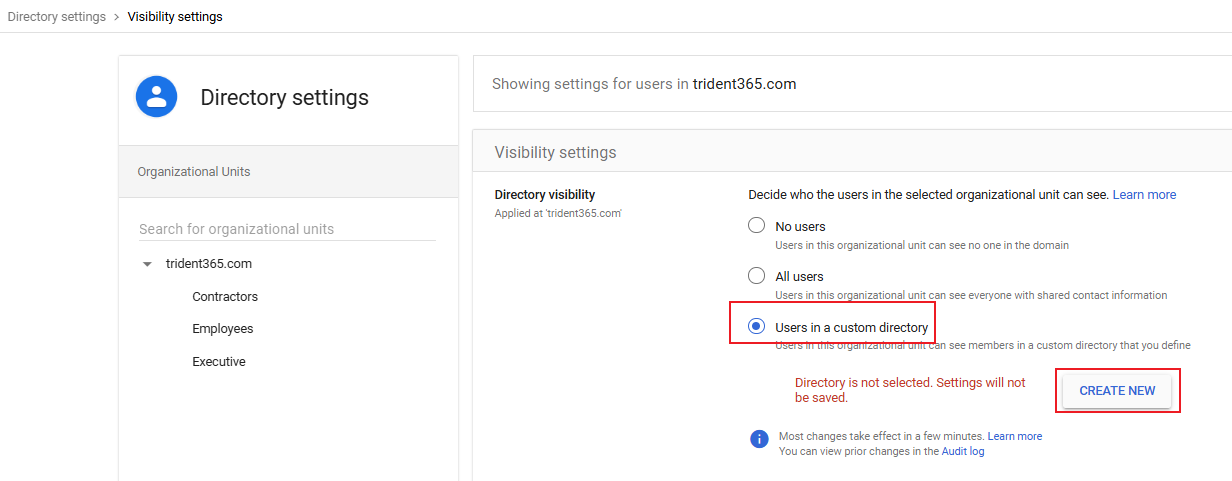Open the Contractors organizational unit

coord(225,297)
